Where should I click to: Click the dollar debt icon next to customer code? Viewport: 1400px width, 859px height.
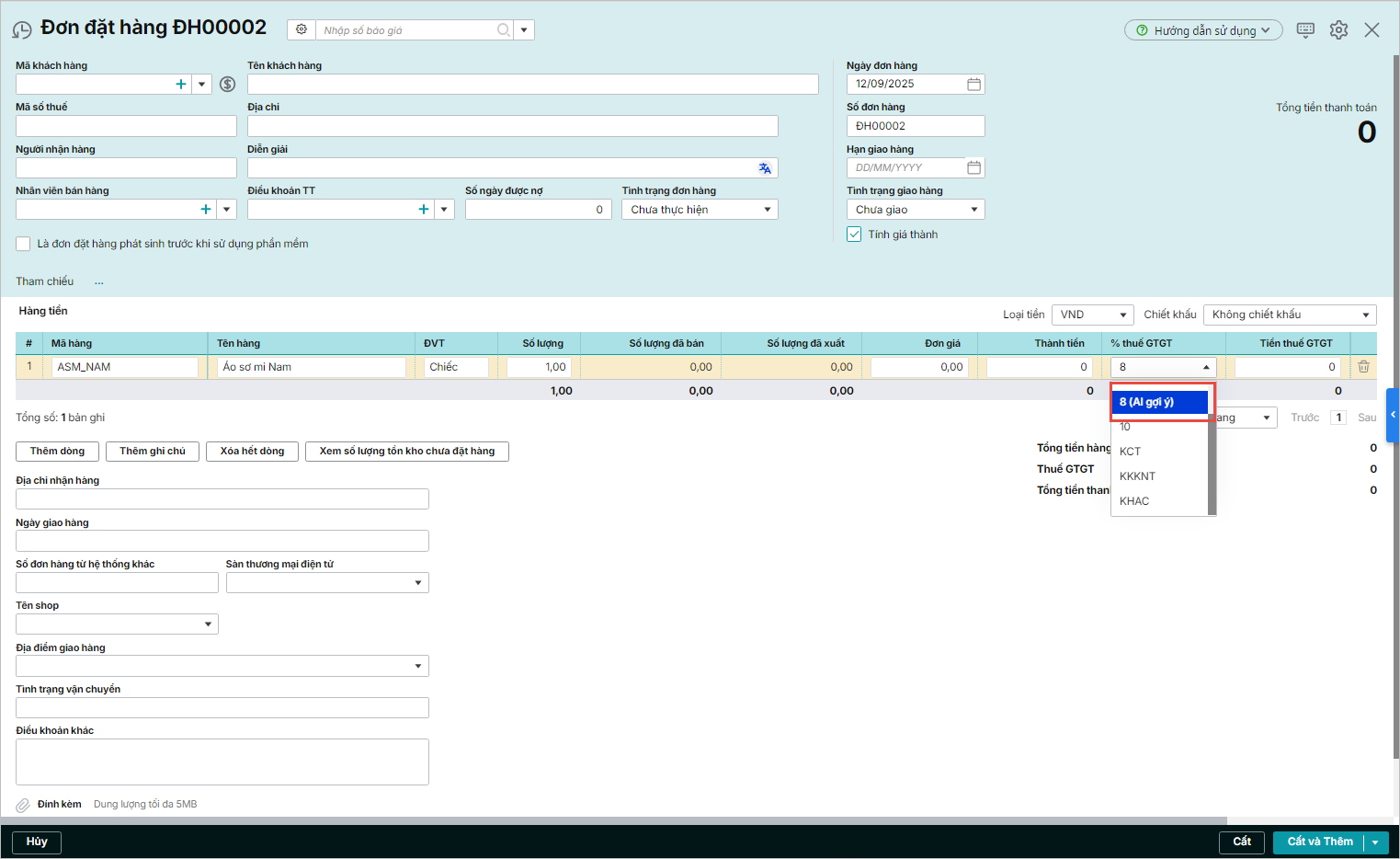coord(227,85)
